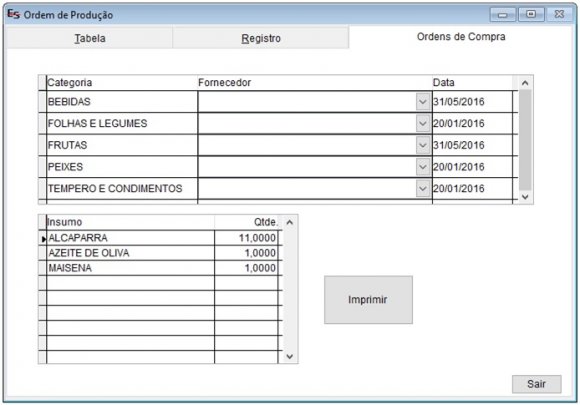Select the MAISENA insumo row
The width and height of the screenshot is (580, 405).
tap(130, 268)
